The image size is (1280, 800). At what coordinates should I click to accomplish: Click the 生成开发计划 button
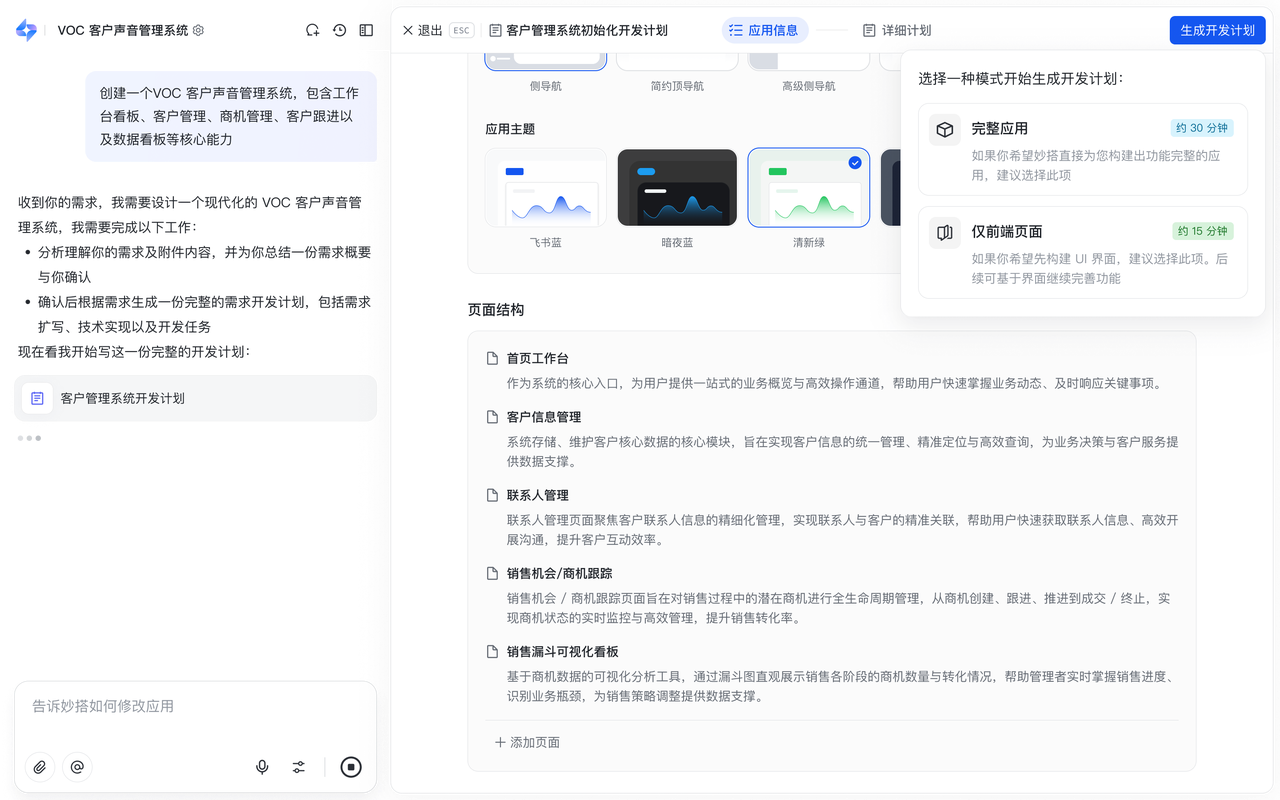(x=1217, y=31)
